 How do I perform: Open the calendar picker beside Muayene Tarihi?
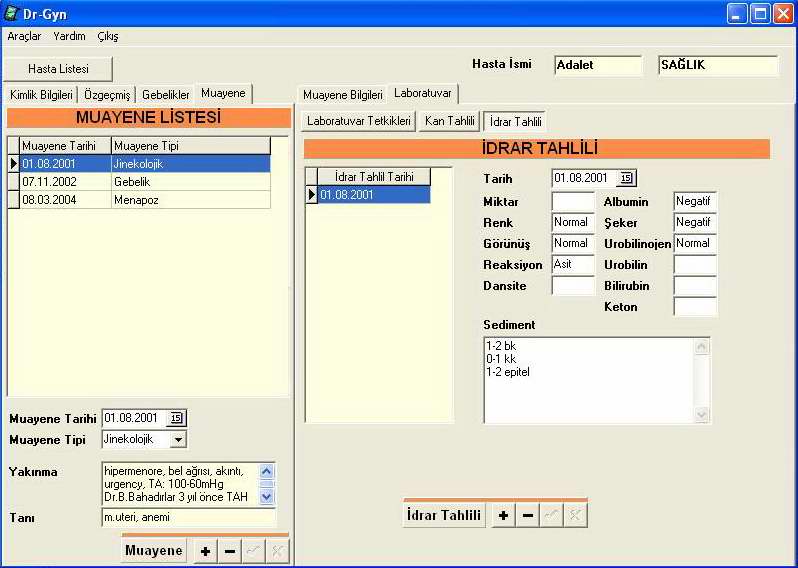[177, 418]
